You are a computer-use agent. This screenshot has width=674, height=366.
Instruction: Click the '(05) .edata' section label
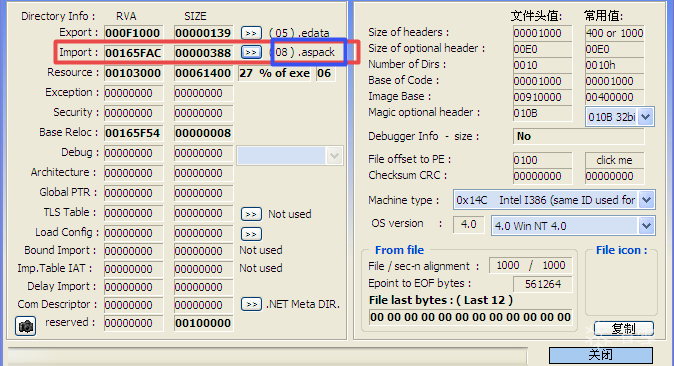299,33
